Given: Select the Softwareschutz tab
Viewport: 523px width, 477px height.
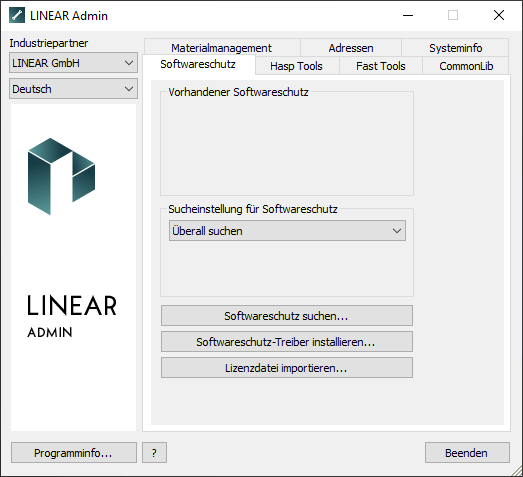Looking at the screenshot, I should (x=198, y=64).
